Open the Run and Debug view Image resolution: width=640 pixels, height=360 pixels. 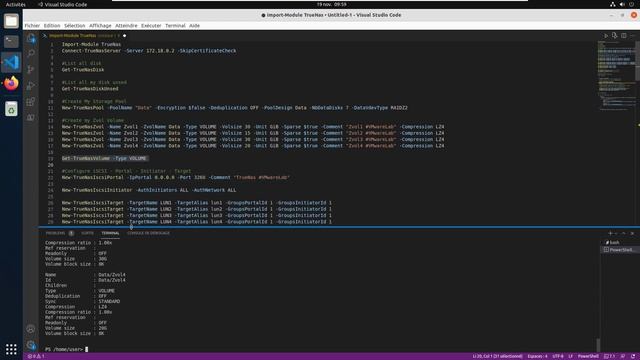31,85
